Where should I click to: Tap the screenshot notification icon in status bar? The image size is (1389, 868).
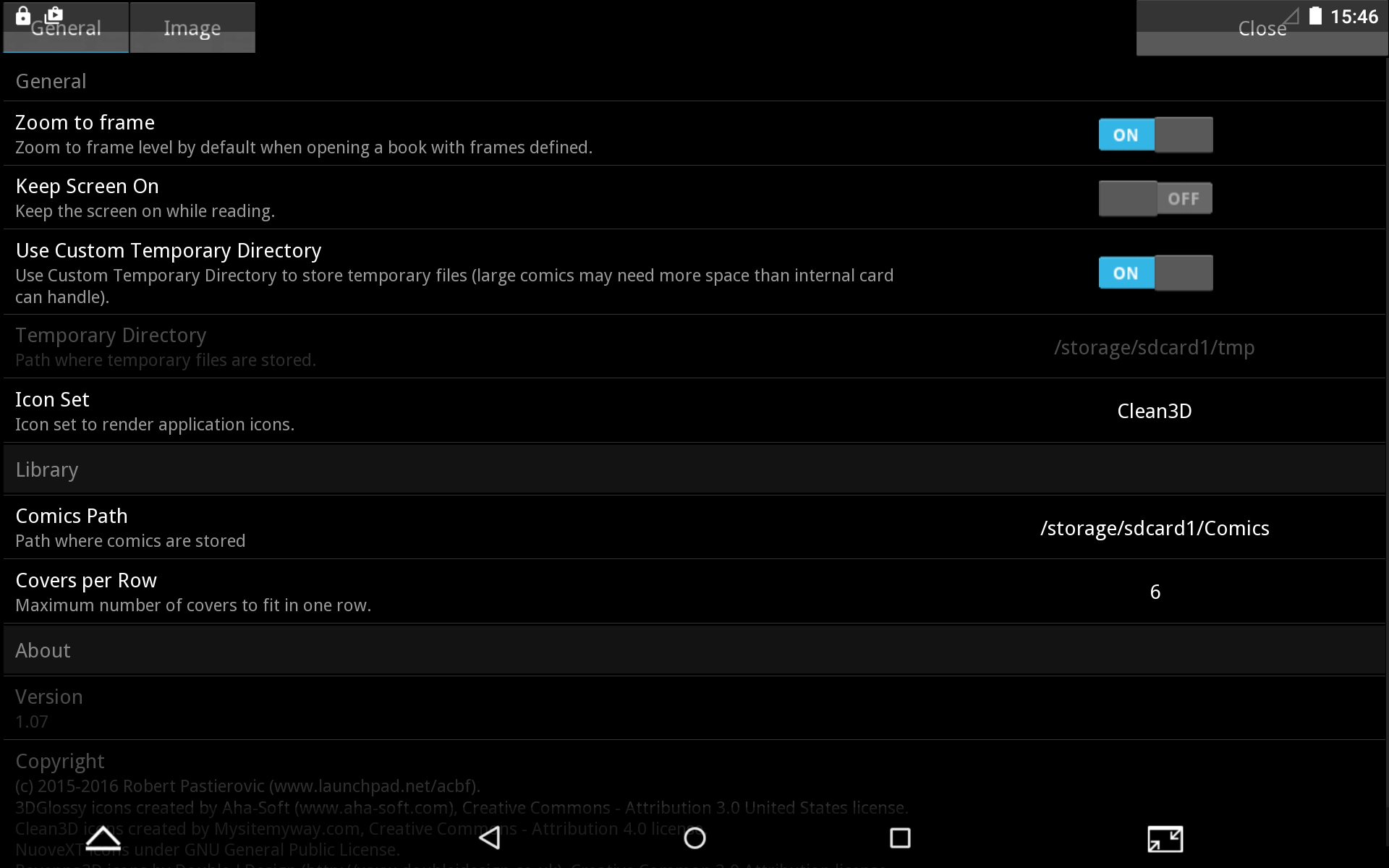click(x=54, y=14)
